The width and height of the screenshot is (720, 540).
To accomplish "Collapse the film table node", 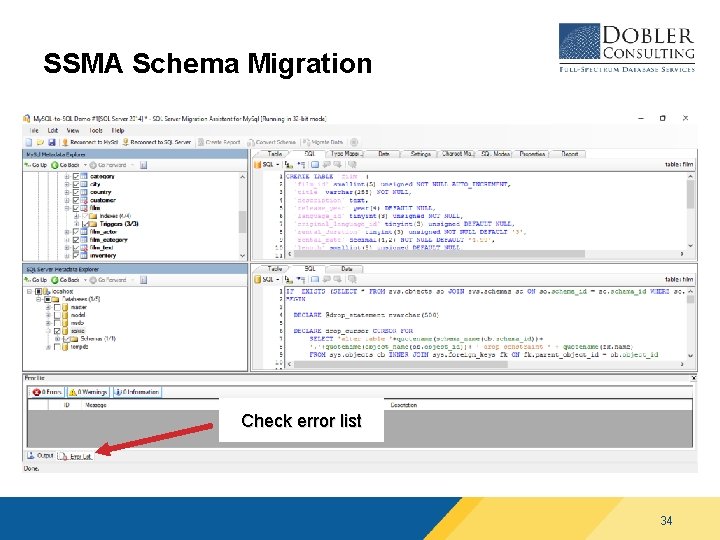I will click(67, 208).
